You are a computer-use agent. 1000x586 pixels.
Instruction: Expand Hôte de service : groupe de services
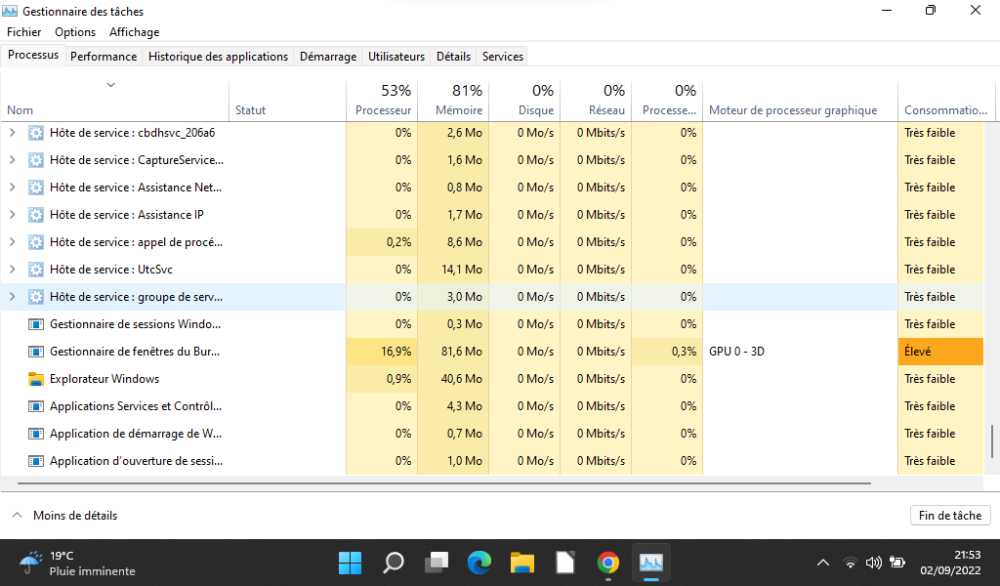tap(13, 297)
